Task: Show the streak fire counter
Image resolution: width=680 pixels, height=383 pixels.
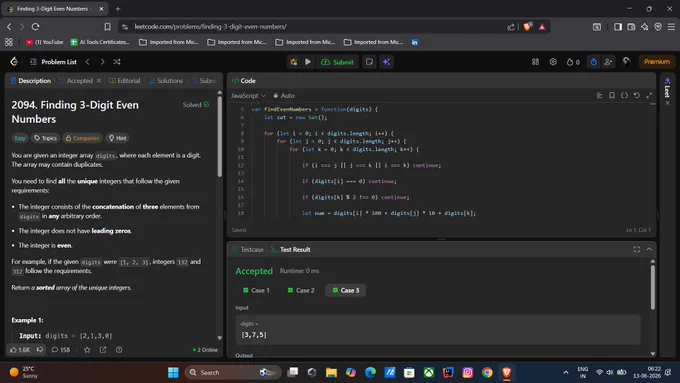Action: [x=573, y=62]
